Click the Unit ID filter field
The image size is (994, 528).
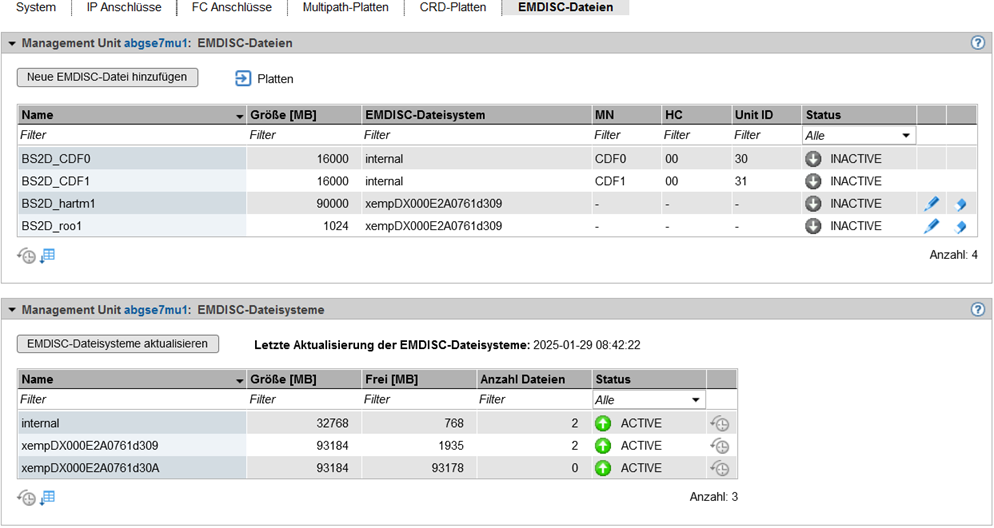(765, 135)
